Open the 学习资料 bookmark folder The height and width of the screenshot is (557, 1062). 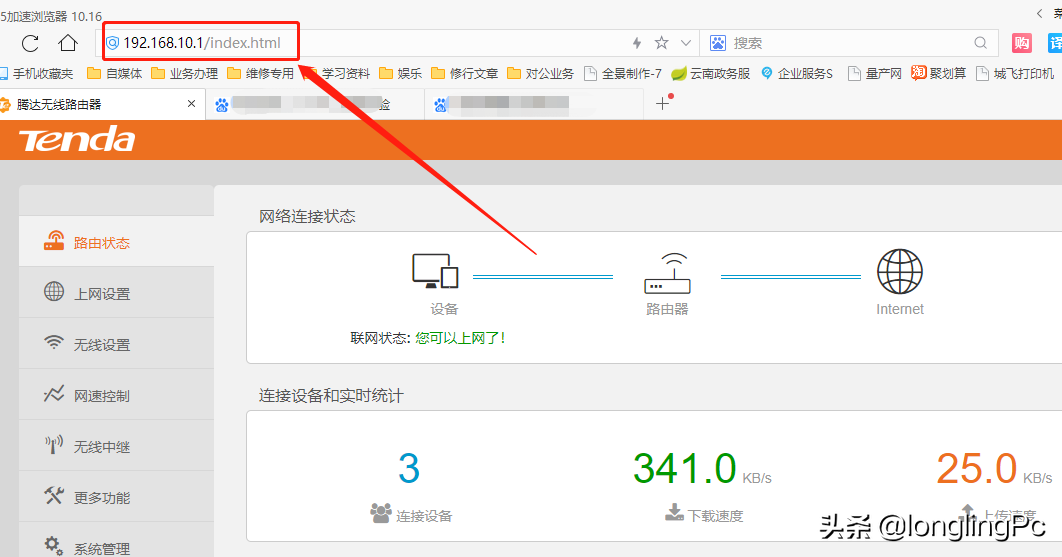pyautogui.click(x=337, y=73)
